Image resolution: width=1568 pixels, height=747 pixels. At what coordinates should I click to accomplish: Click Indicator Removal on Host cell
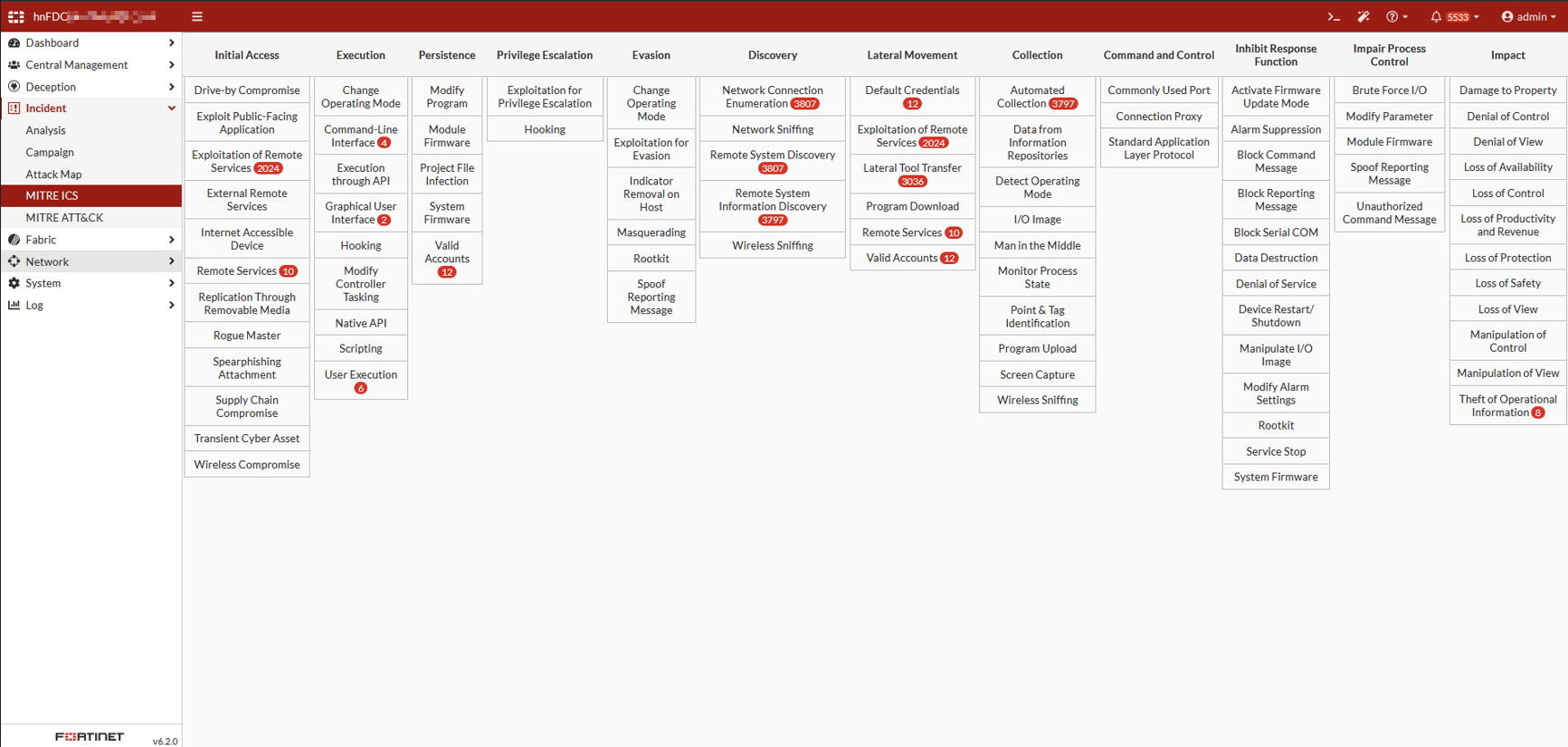pyautogui.click(x=651, y=194)
